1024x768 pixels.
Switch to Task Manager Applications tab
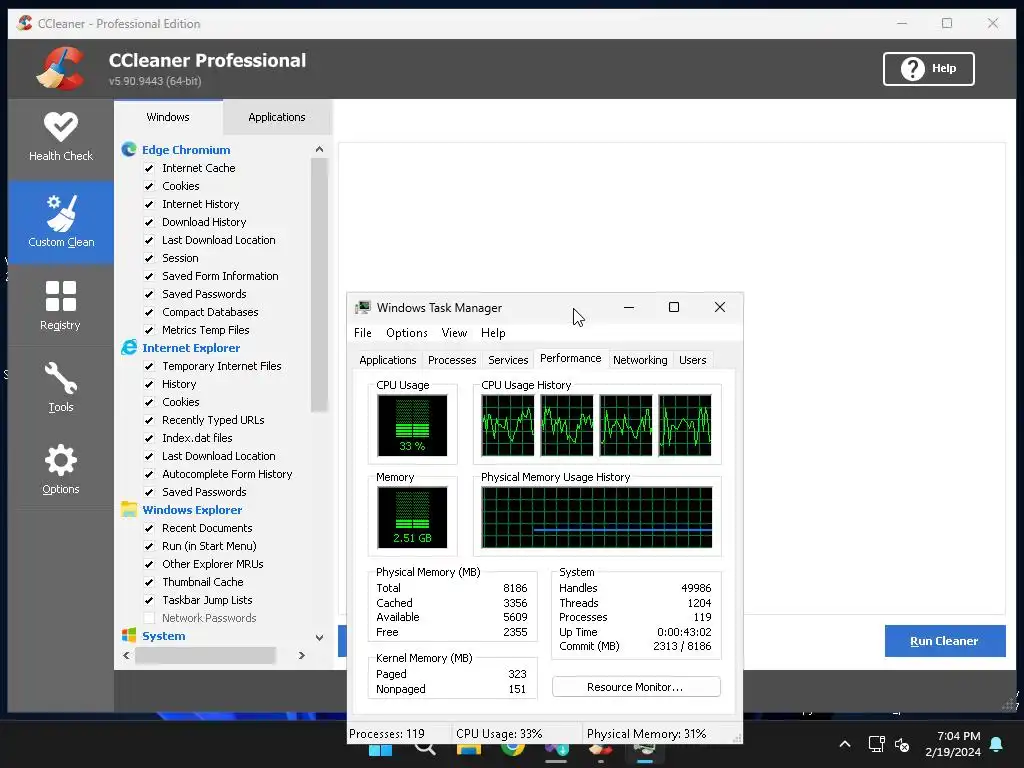[x=387, y=360]
